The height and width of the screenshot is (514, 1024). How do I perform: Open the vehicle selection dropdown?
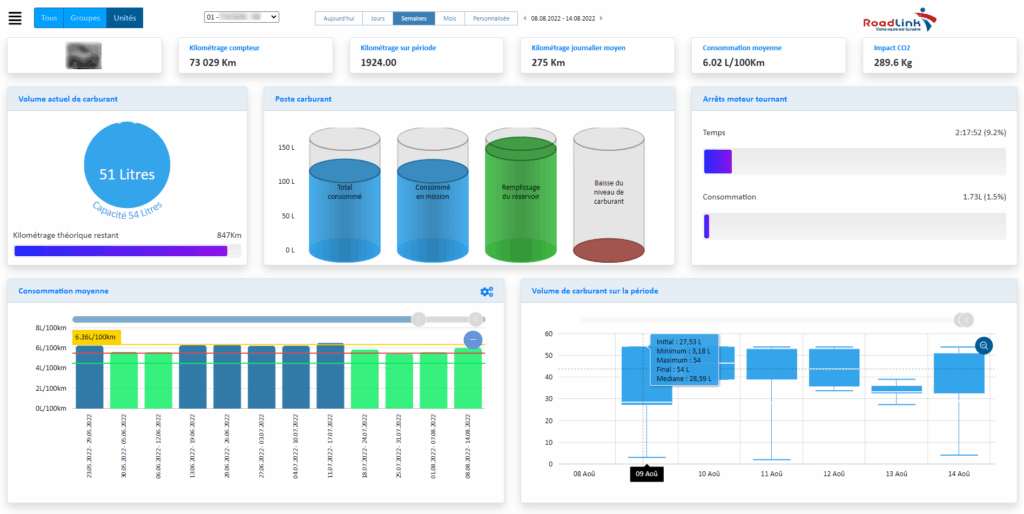coord(241,17)
